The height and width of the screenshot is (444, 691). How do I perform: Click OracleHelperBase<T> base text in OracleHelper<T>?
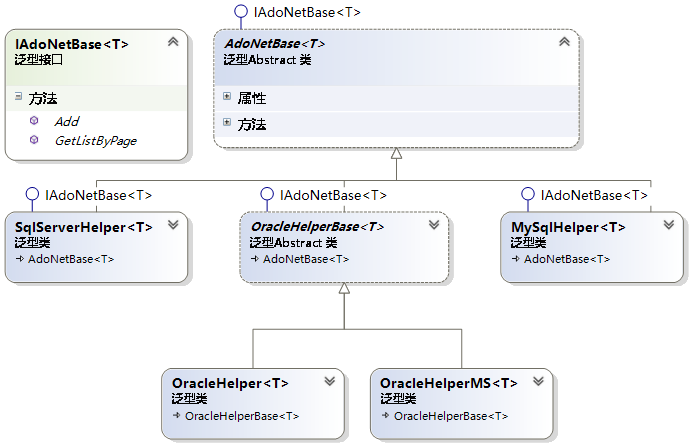point(242,416)
